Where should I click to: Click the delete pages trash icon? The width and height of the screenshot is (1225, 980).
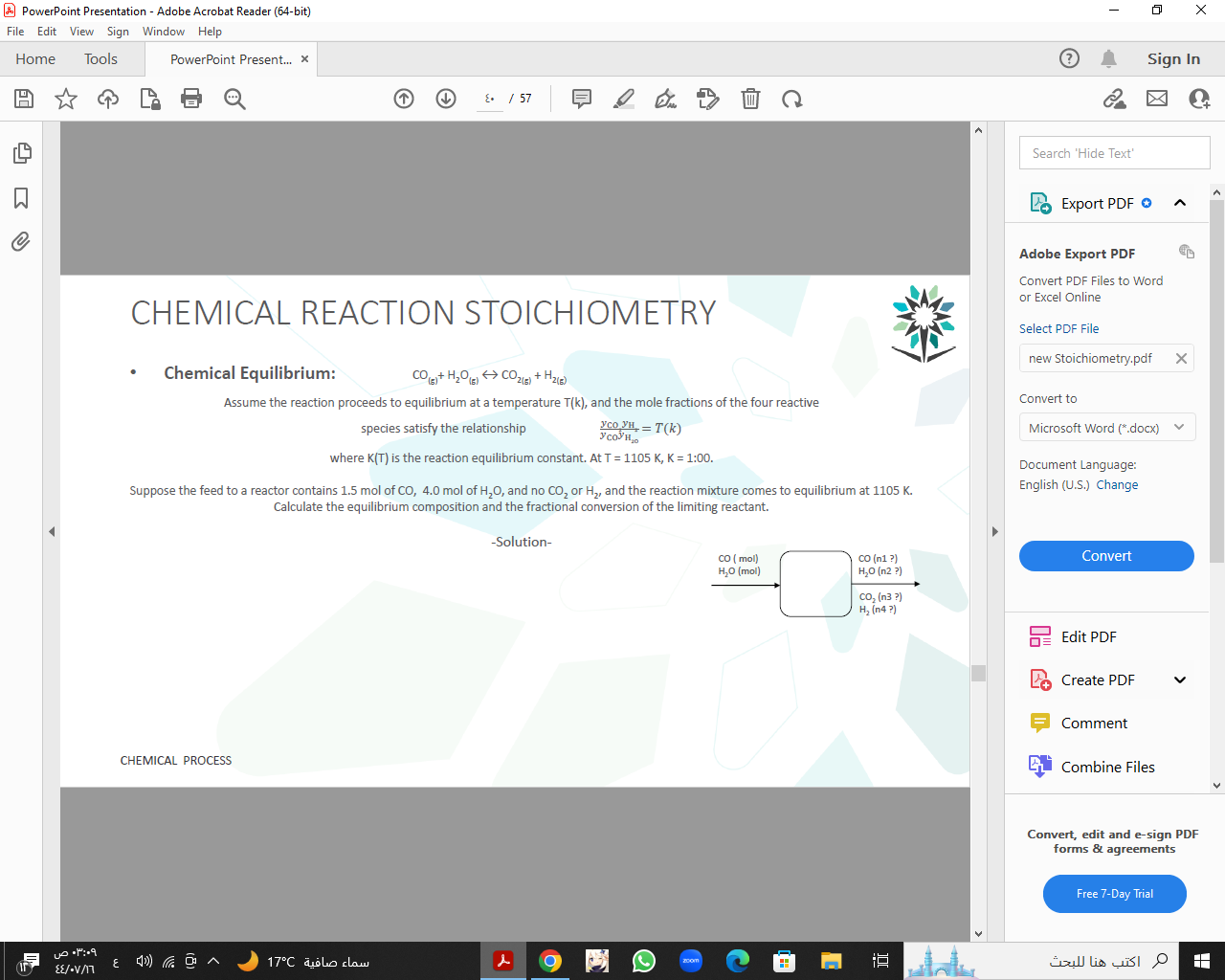coord(750,99)
